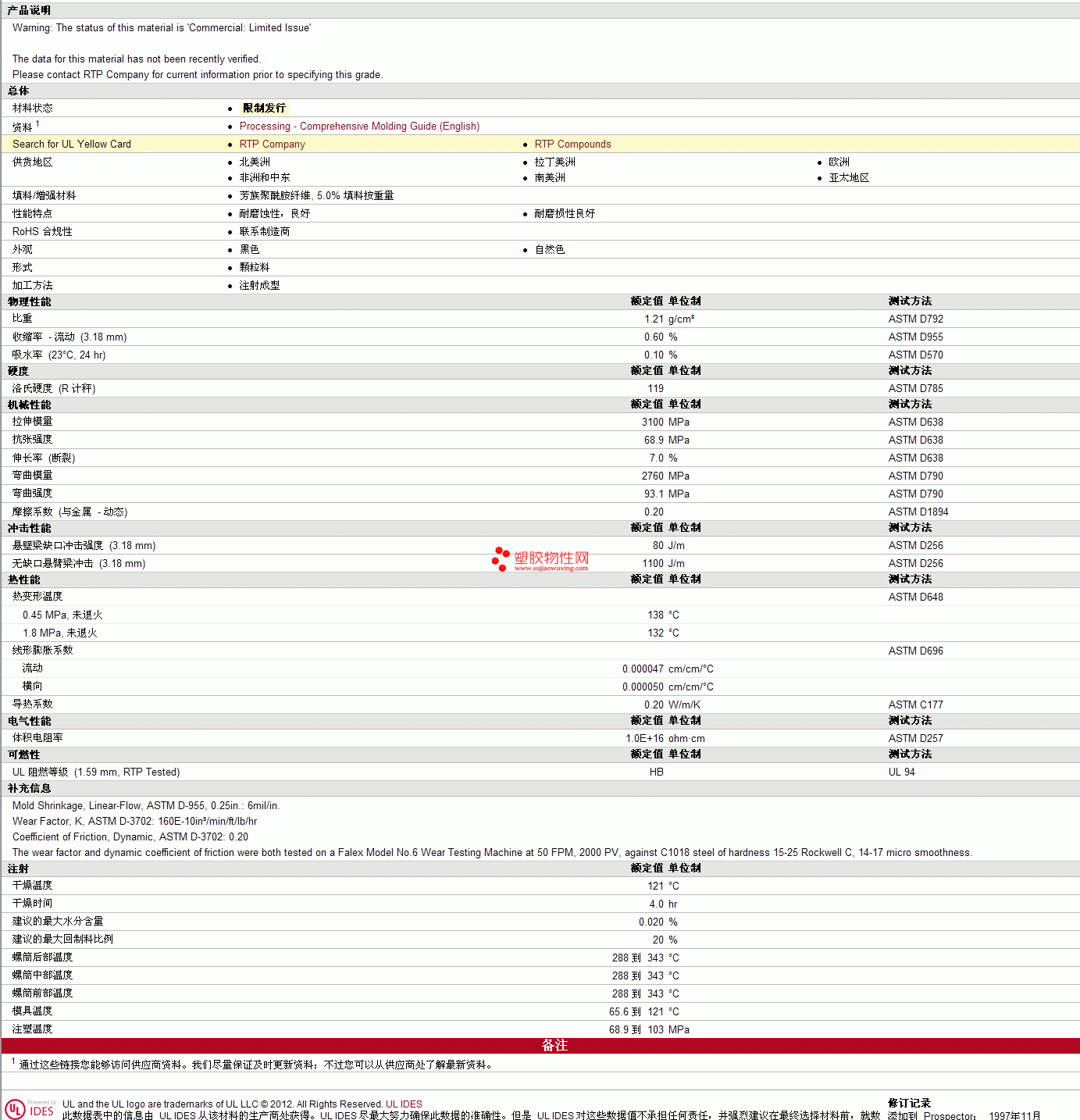Click the 芳族聚酰胺纤维 filler entry
1080x1120 pixels.
tap(316, 196)
